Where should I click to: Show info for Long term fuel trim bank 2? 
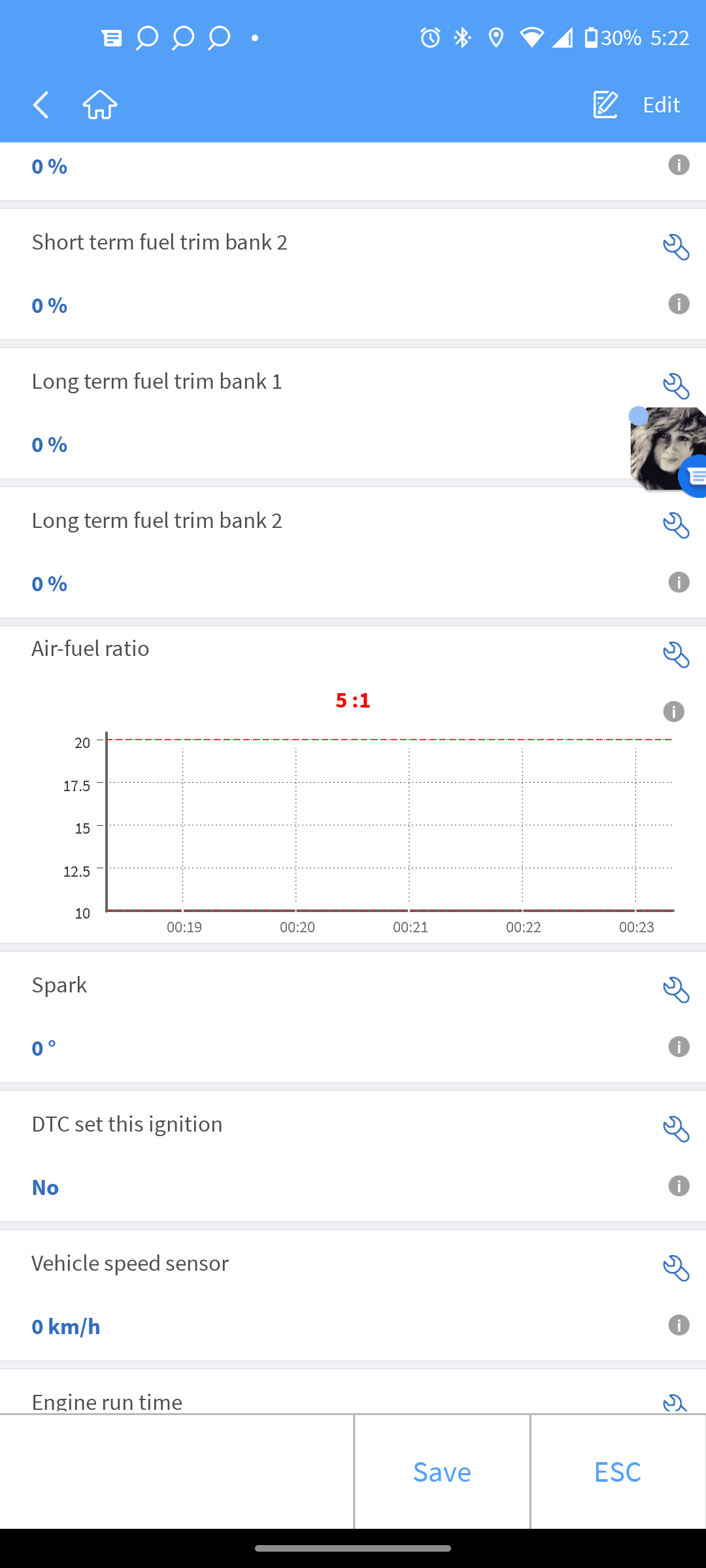tap(679, 582)
